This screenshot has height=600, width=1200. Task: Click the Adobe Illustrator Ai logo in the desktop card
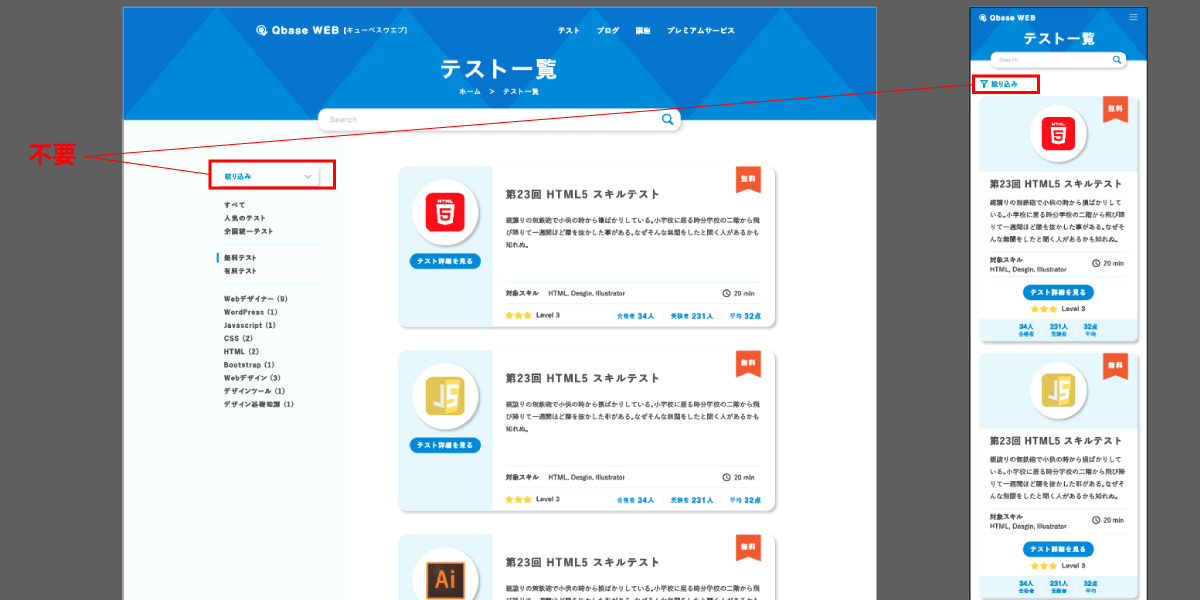pyautogui.click(x=445, y=580)
